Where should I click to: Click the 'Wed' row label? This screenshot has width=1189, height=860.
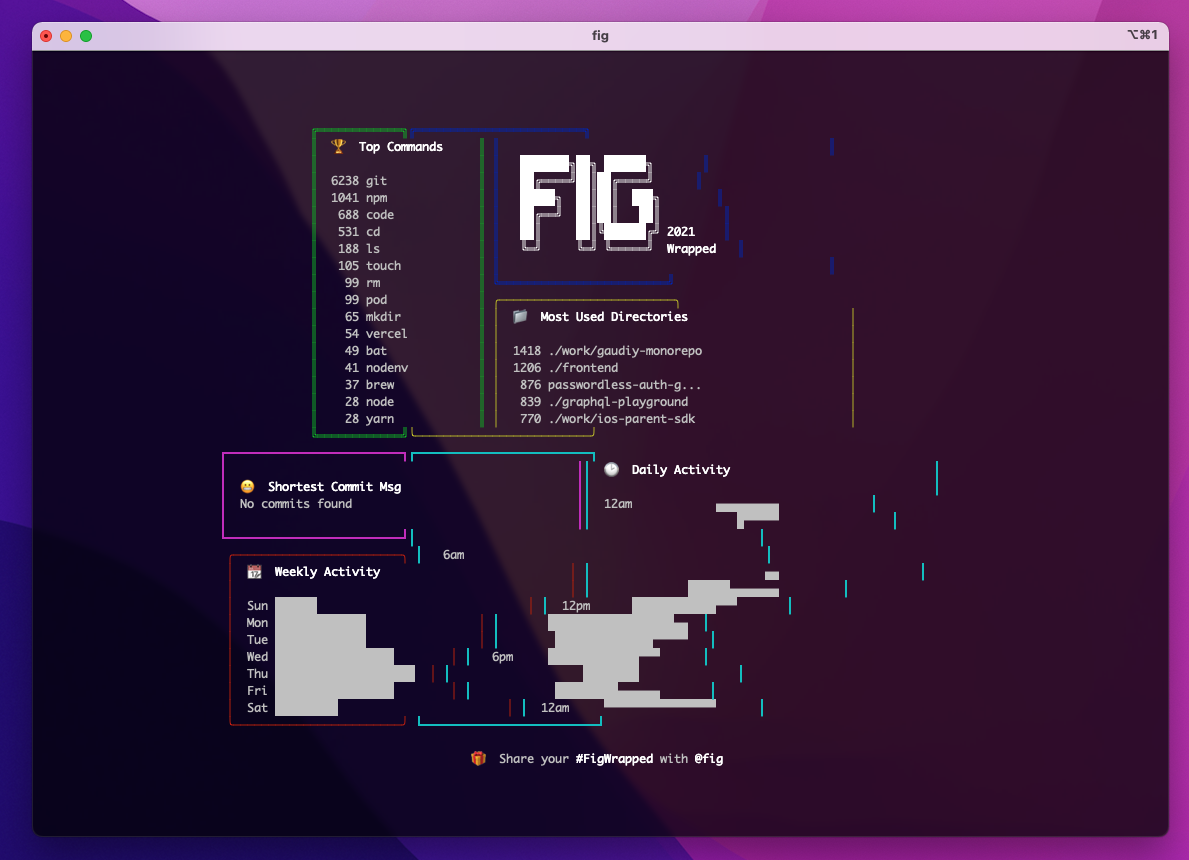tap(257, 657)
